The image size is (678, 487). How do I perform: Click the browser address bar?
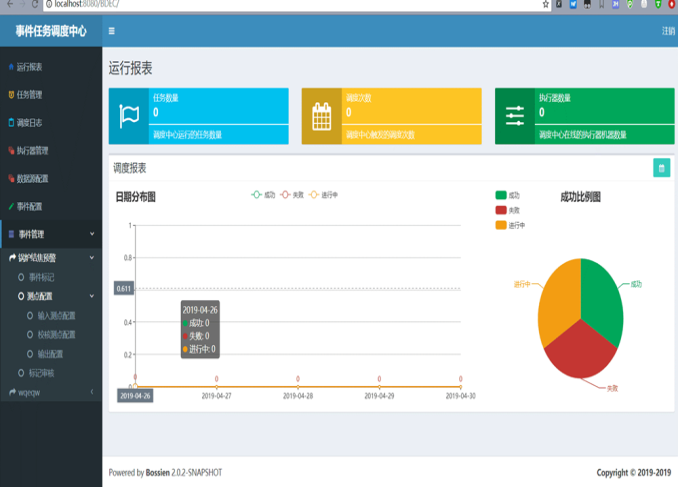(300, 5)
